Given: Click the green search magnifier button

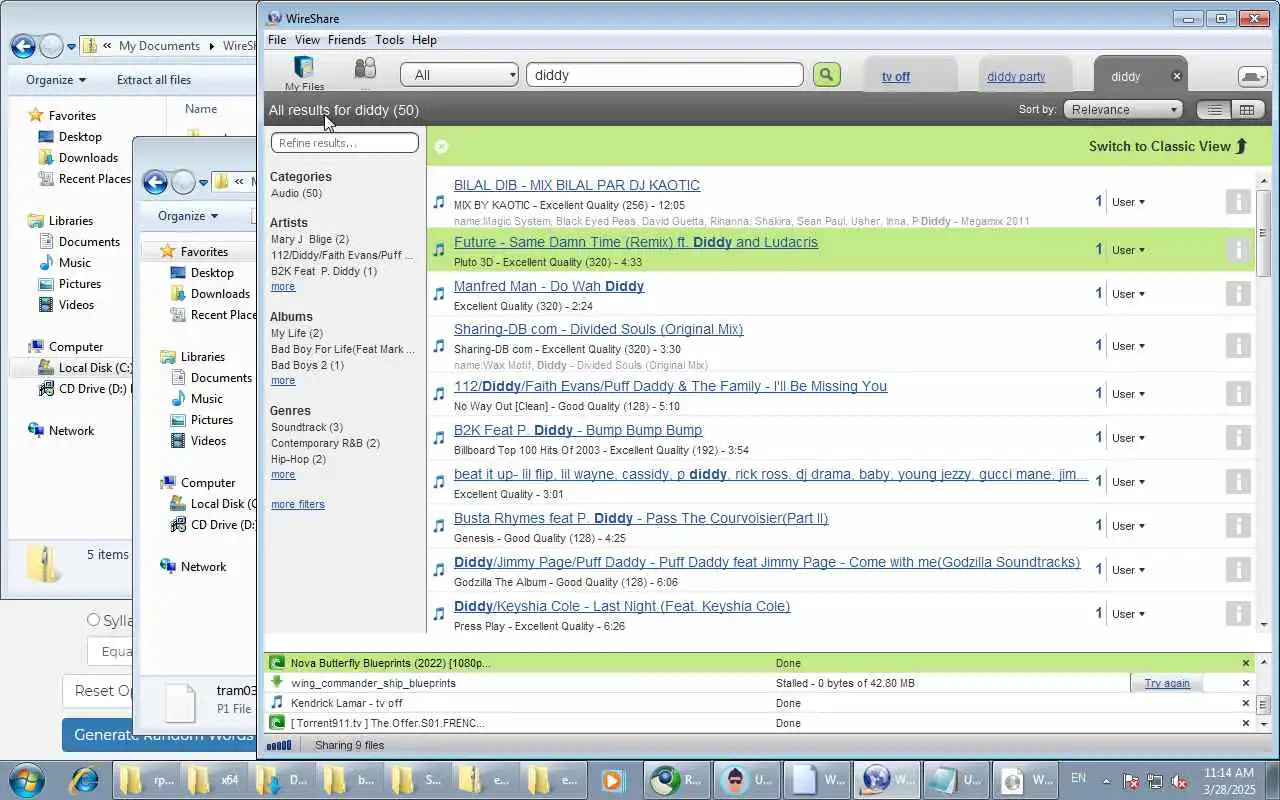Looking at the screenshot, I should tap(826, 75).
